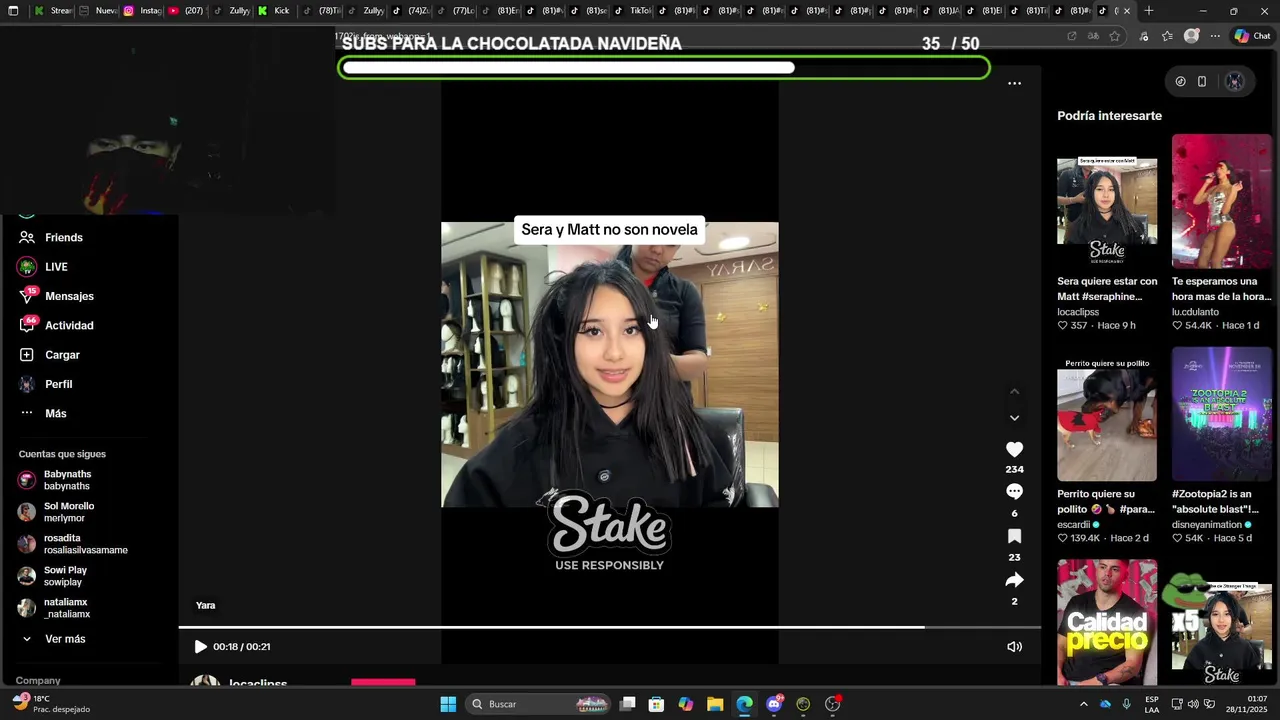Click the locaclipss author name under recommendation
1280x720 pixels.
click(1078, 312)
